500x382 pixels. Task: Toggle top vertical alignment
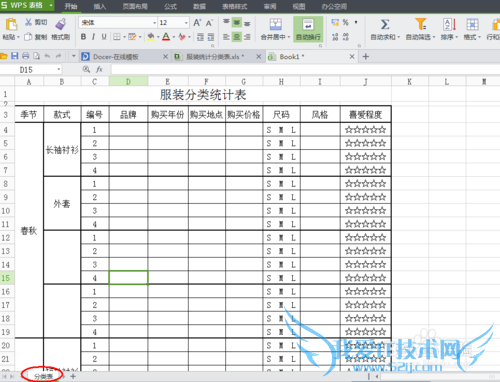(226, 23)
